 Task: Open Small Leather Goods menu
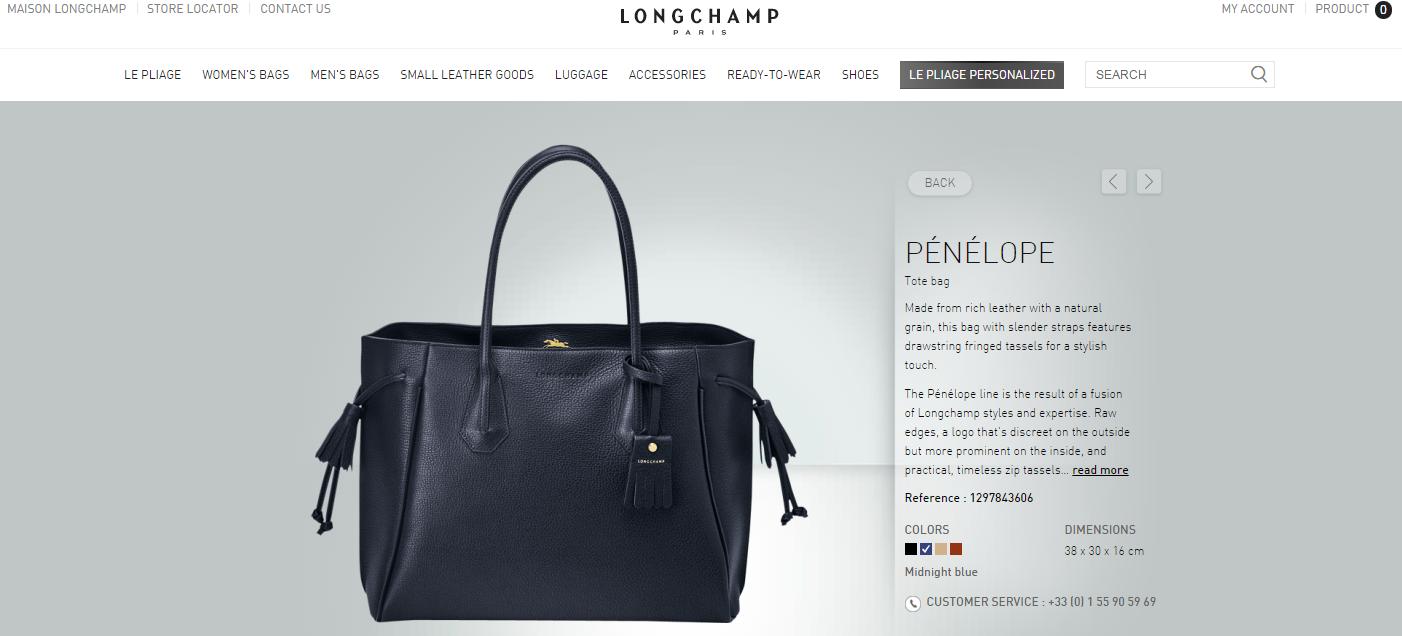point(467,75)
